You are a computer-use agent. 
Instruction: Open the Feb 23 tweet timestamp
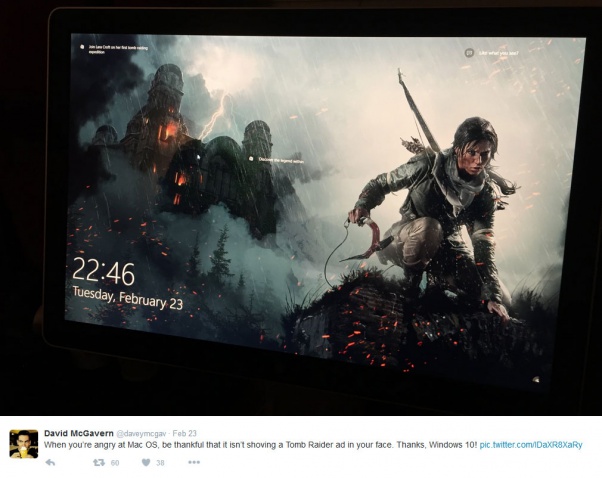[184, 433]
